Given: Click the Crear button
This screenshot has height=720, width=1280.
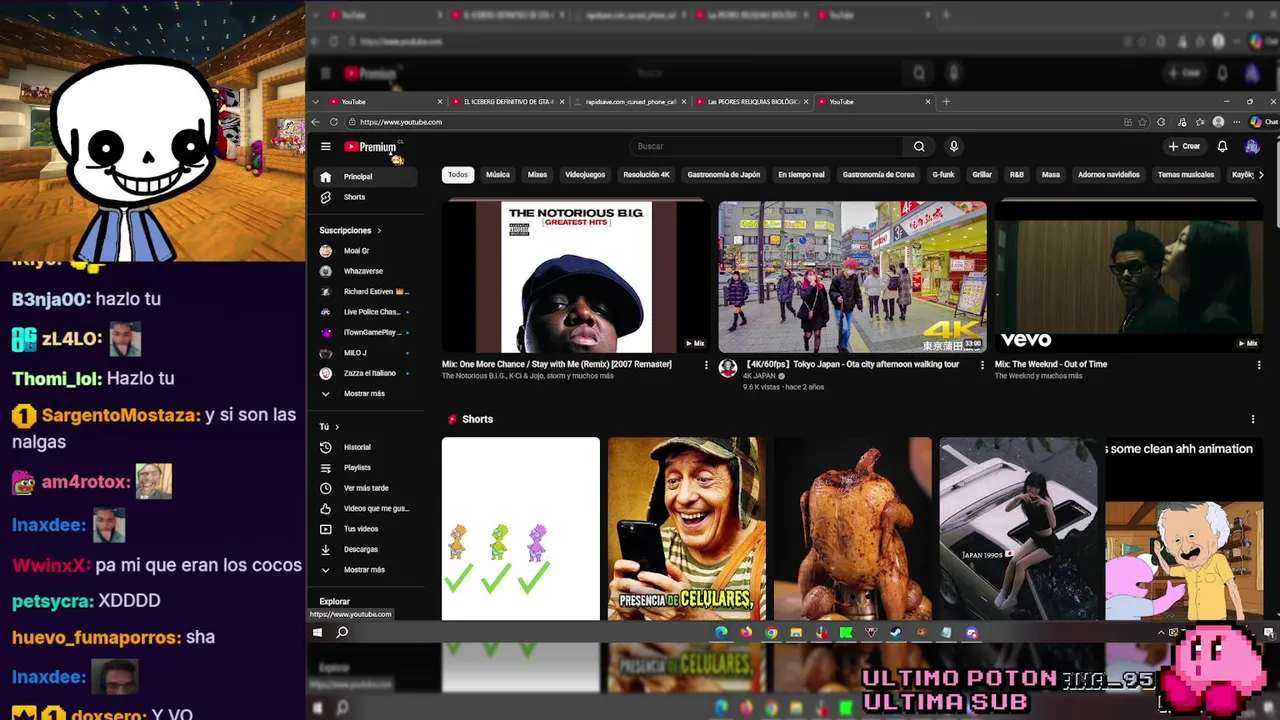Looking at the screenshot, I should [1184, 147].
